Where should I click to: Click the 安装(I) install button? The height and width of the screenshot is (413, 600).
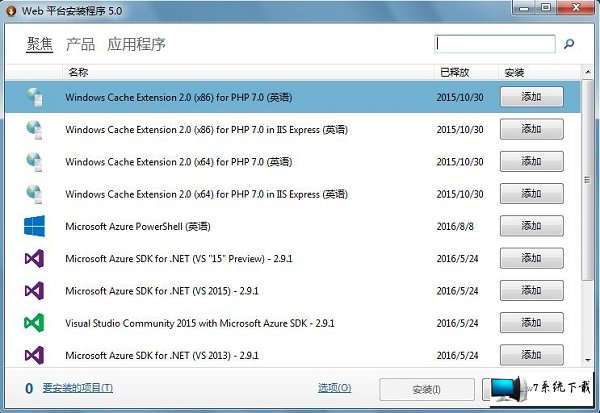427,389
